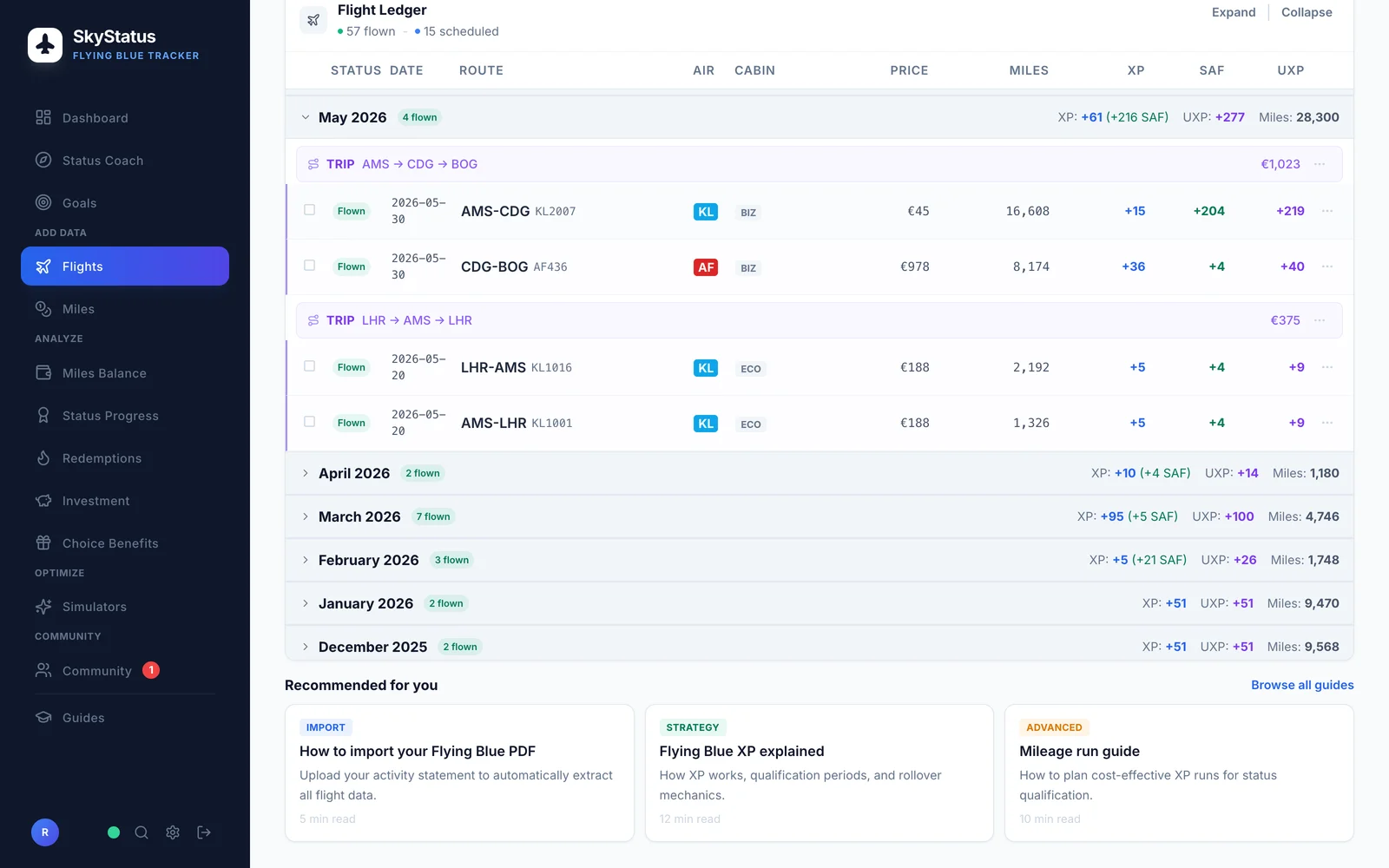The image size is (1389, 868).
Task: Open Dashboard from the sidebar
Action: point(125,118)
